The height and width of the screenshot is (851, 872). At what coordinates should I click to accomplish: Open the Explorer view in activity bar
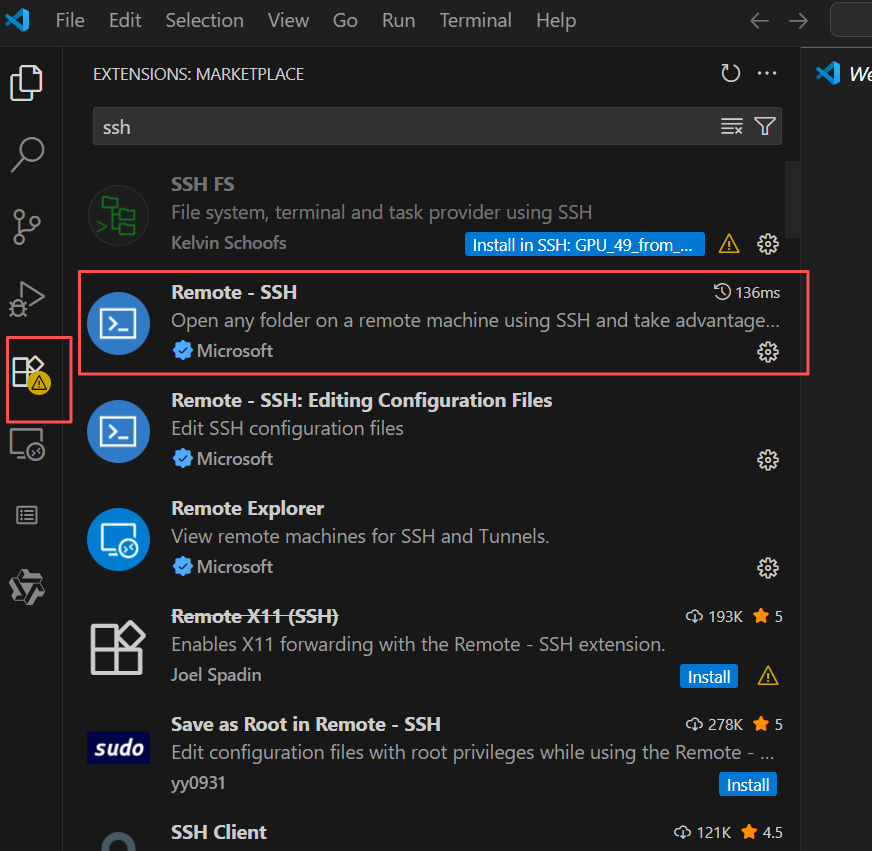coord(26,83)
